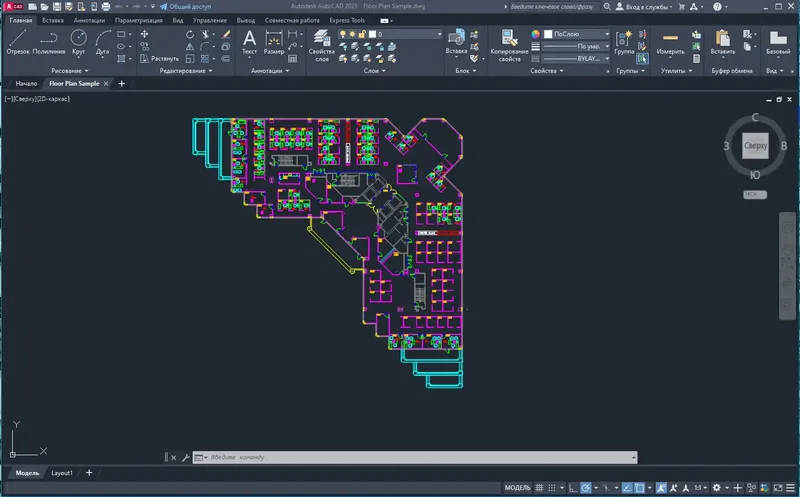800x497 pixels.
Task: Select the Полилиния polyline tool
Action: [x=49, y=42]
